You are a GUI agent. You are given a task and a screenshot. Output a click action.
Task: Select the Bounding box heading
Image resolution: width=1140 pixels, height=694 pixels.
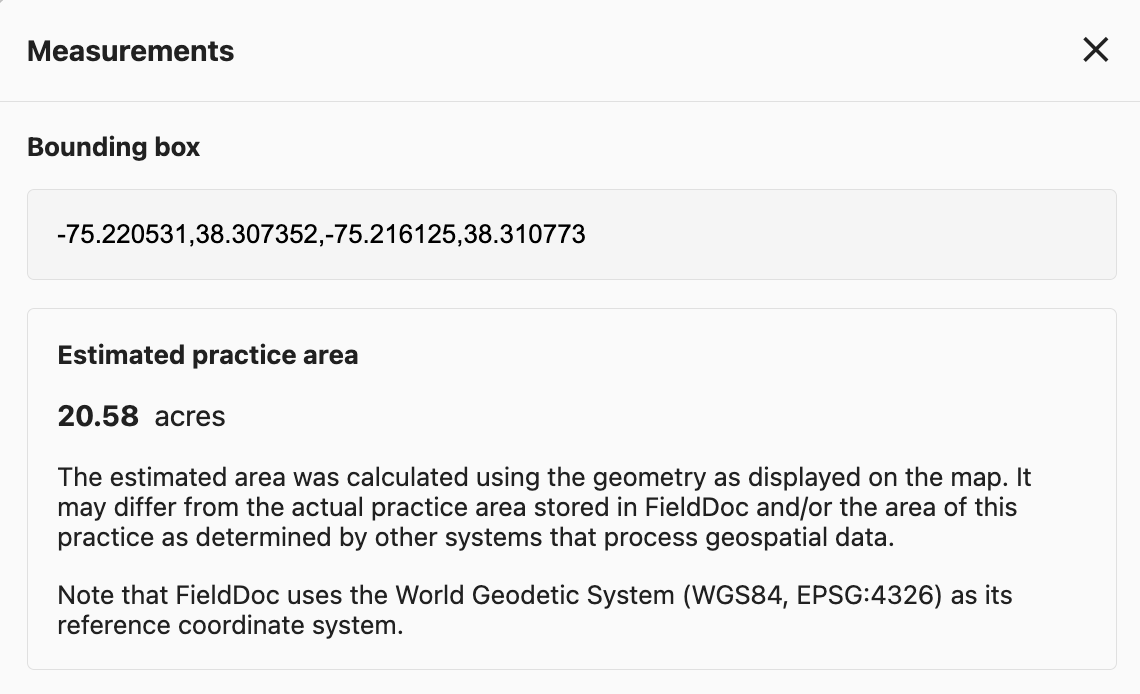(113, 147)
